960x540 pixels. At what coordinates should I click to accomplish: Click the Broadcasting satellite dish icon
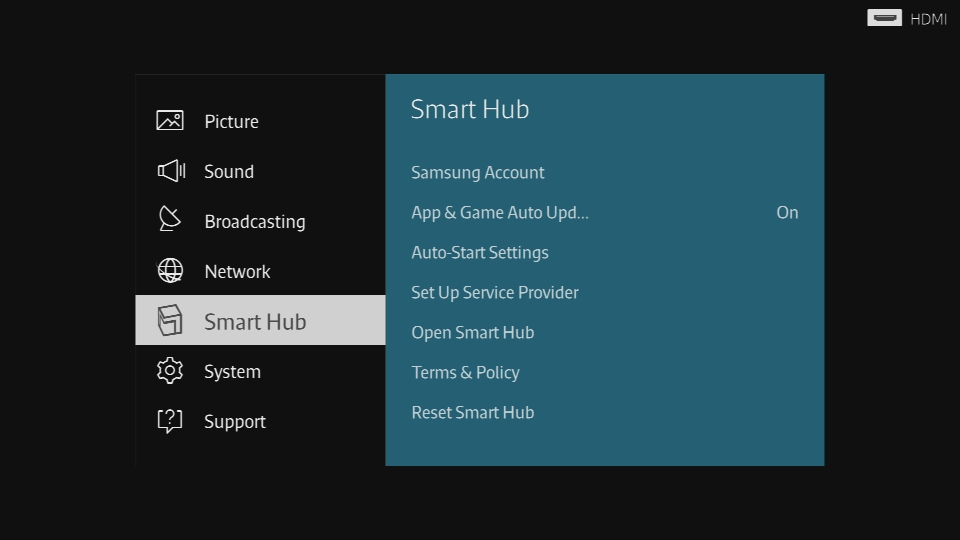pyautogui.click(x=170, y=219)
